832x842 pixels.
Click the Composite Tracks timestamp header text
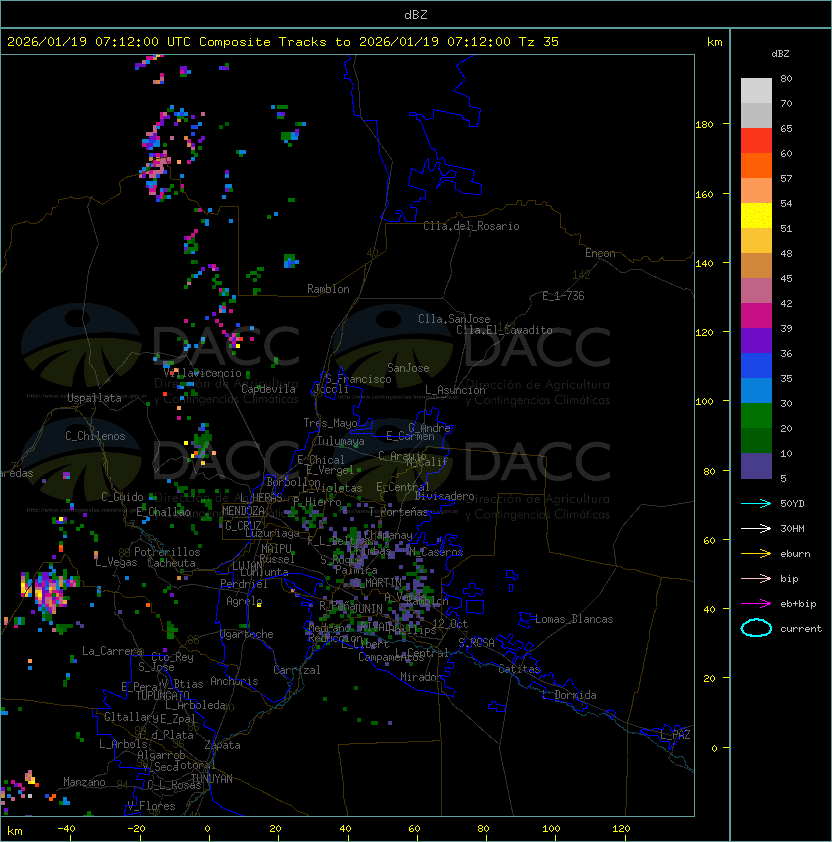click(x=283, y=41)
